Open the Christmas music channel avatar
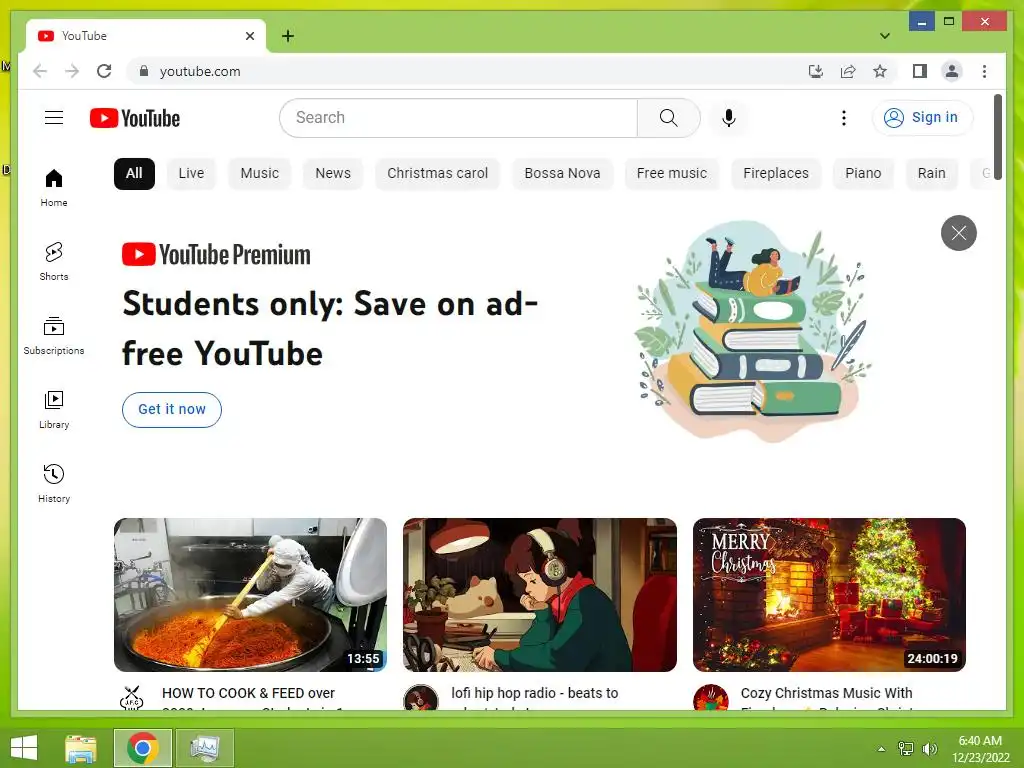 [x=711, y=698]
